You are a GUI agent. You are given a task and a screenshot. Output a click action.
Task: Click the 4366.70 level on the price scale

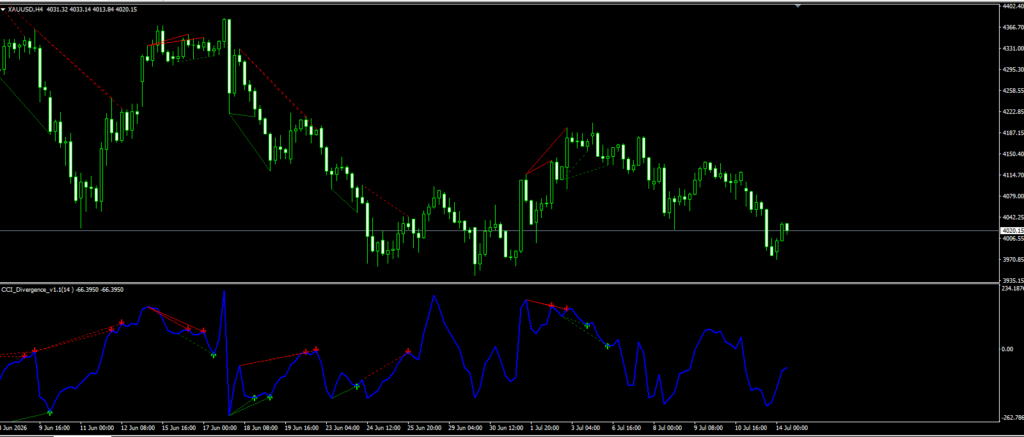[1010, 27]
